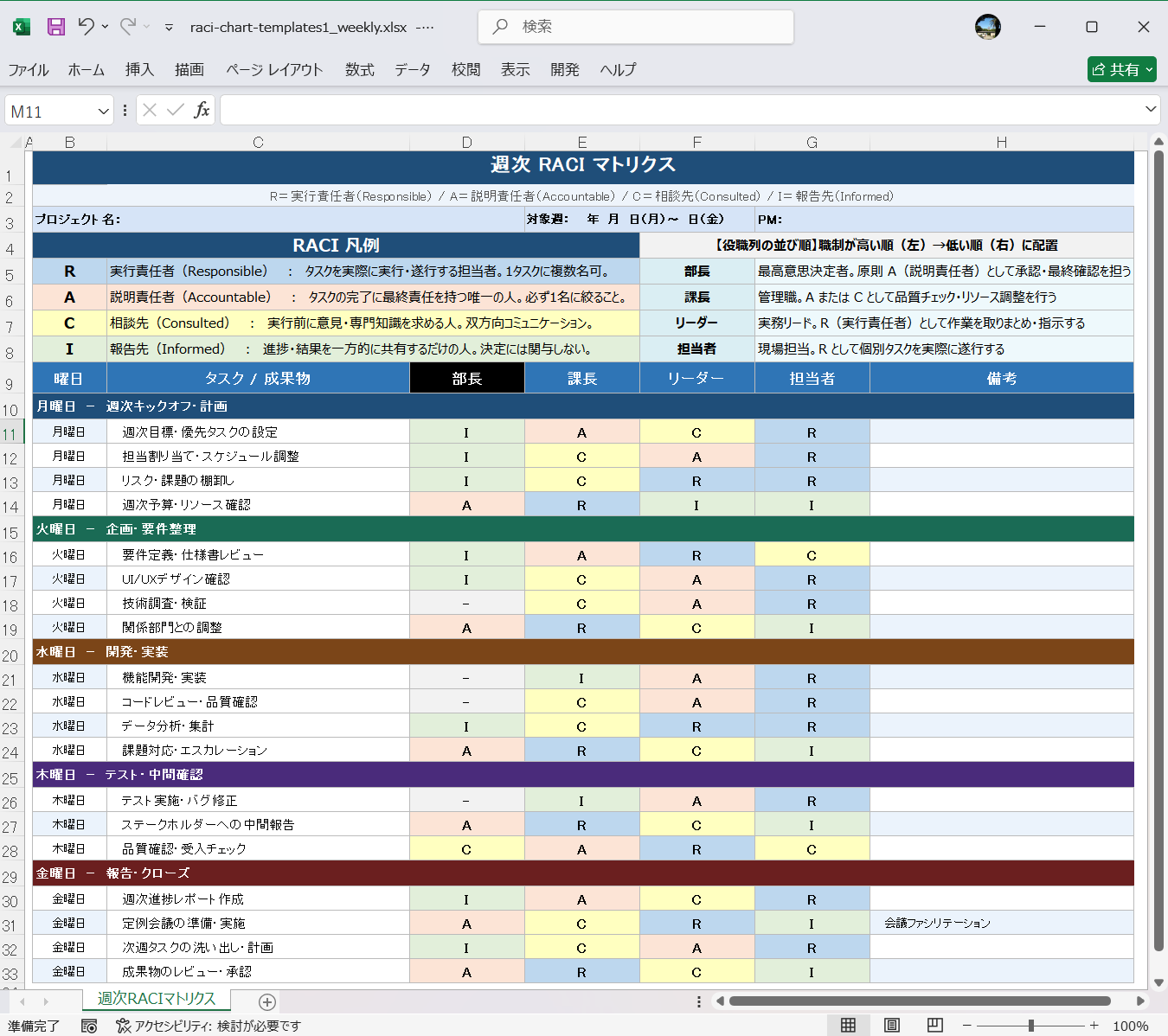1168x1036 pixels.
Task: Click previous sheet navigation arrow
Action: click(x=22, y=1001)
